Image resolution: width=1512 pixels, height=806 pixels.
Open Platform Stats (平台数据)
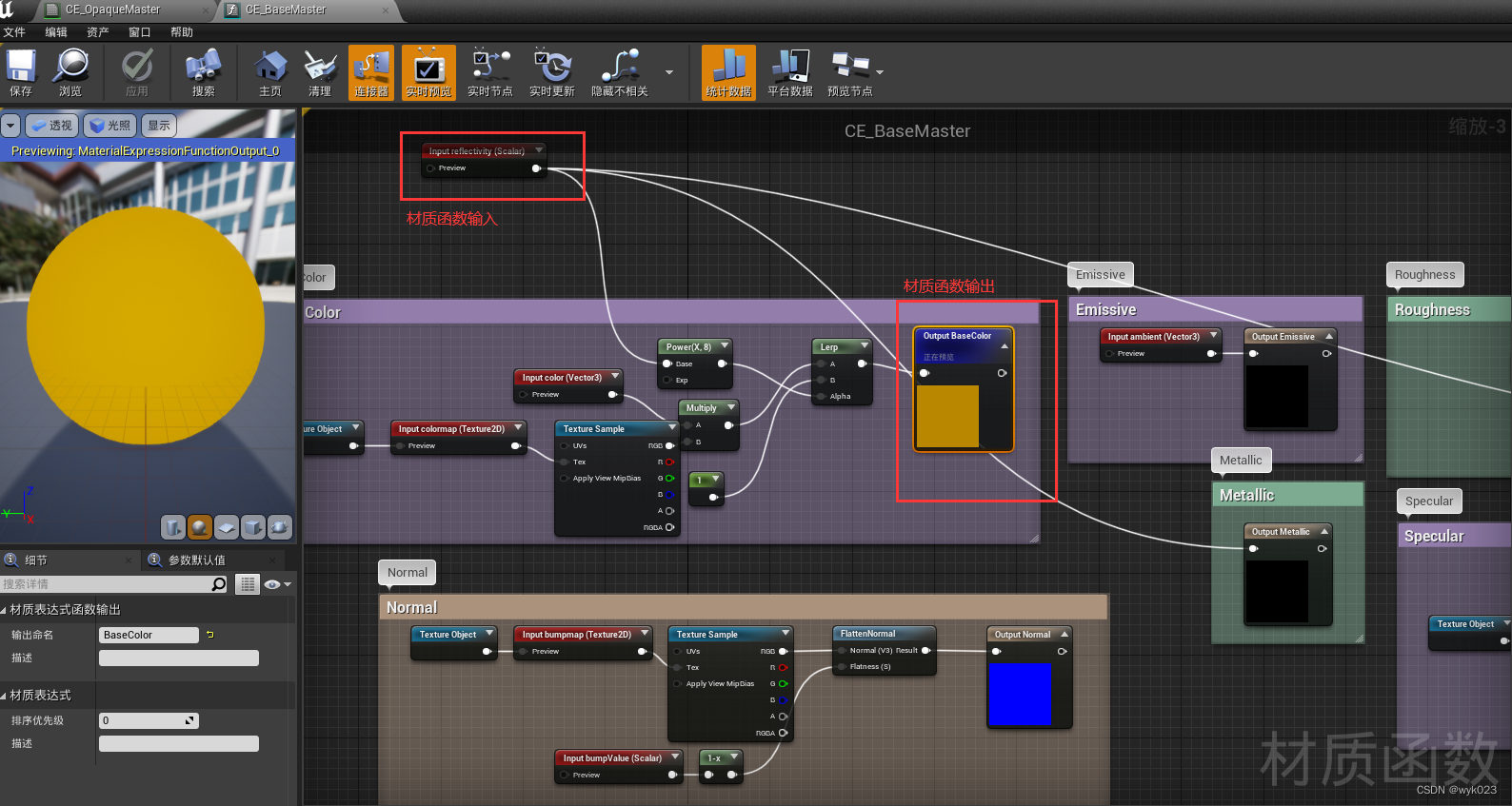click(790, 72)
